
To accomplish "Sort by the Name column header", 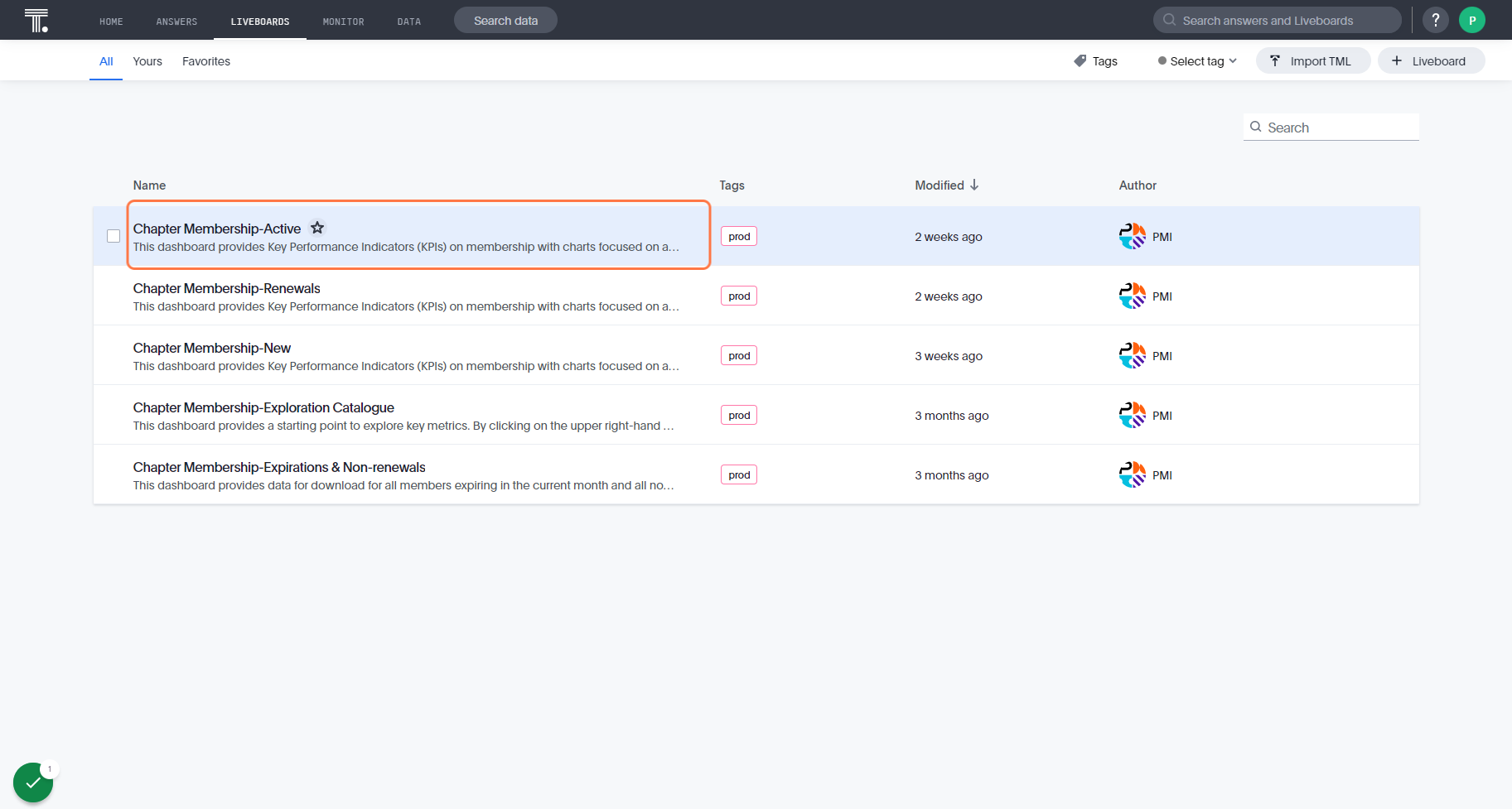I will 149,185.
